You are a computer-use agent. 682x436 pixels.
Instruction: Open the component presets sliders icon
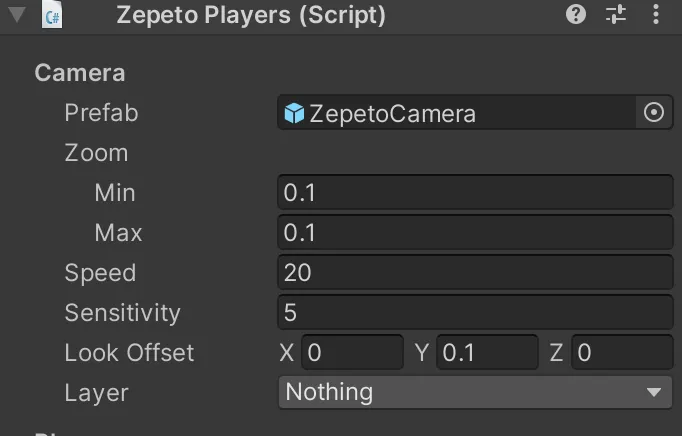pyautogui.click(x=616, y=15)
